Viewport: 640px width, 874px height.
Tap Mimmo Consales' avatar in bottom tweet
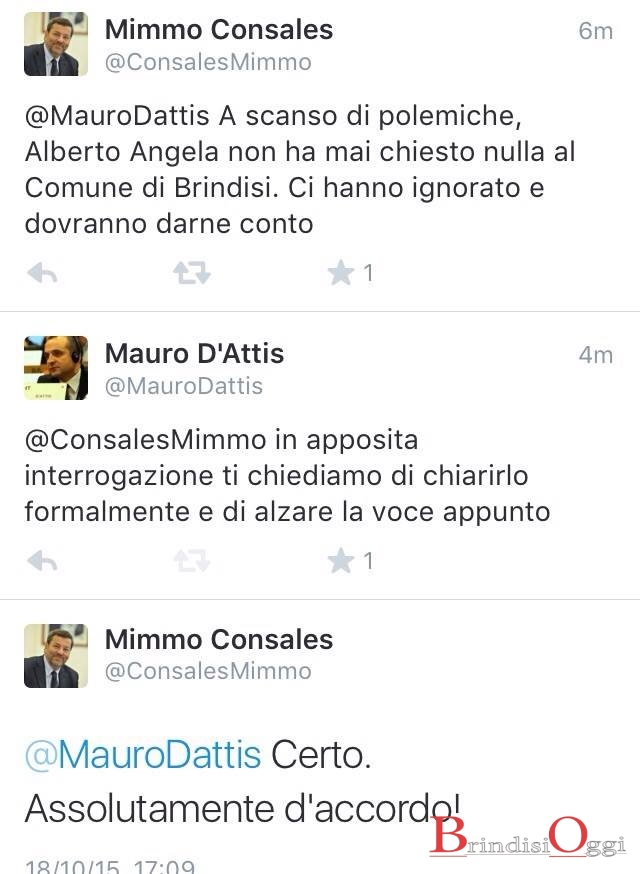click(56, 656)
